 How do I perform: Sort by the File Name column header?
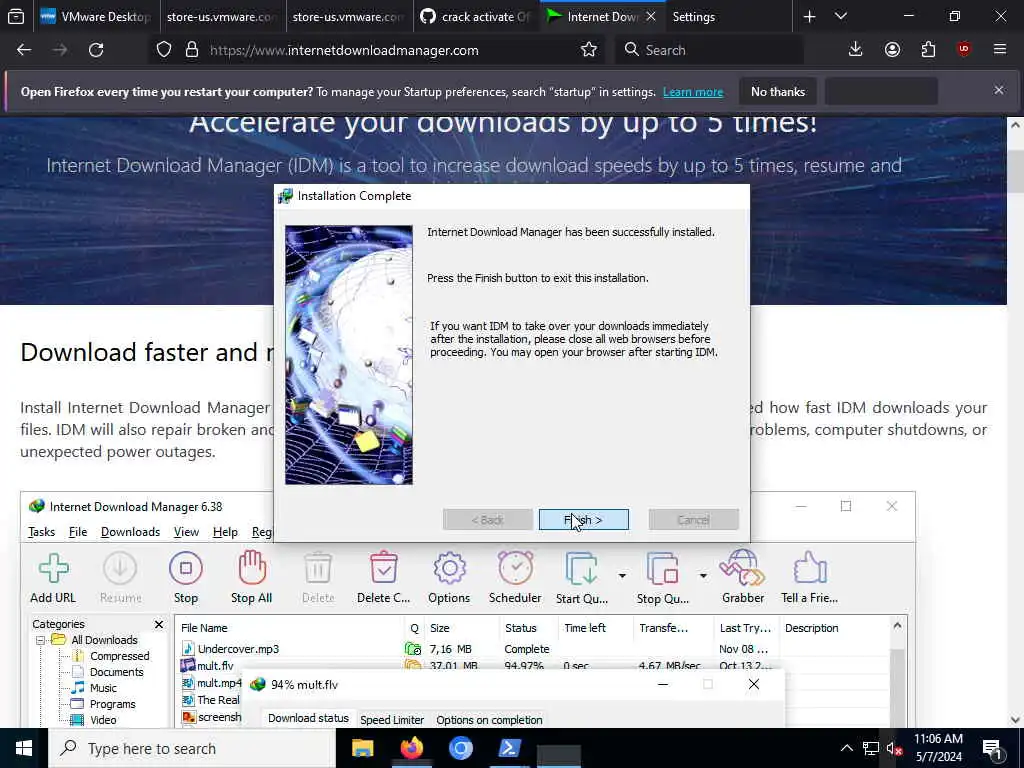coord(291,628)
